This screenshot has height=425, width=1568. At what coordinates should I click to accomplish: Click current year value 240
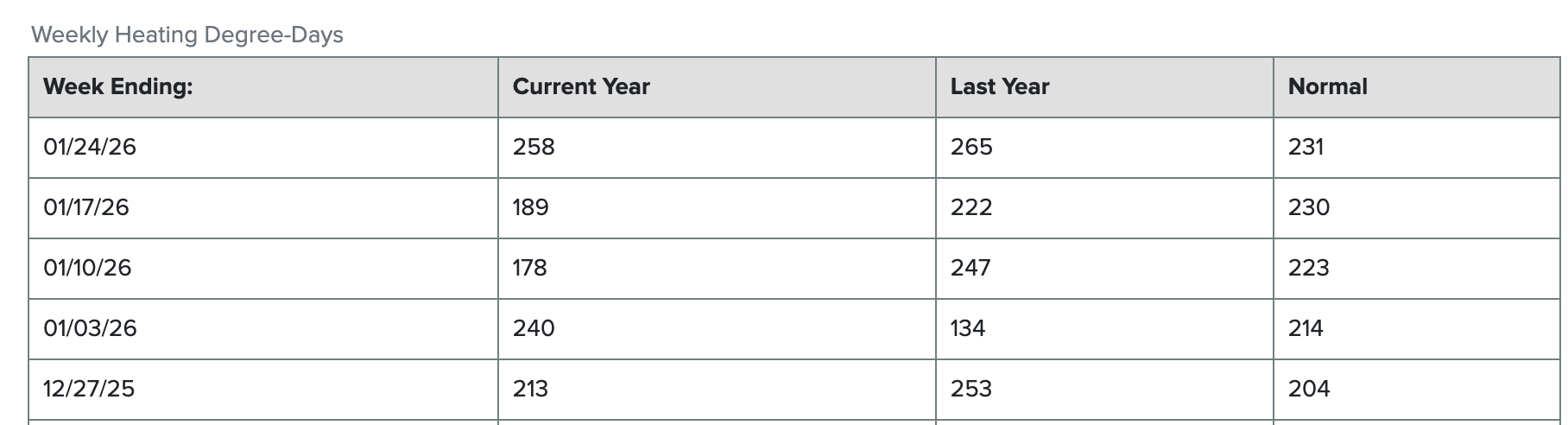click(x=534, y=329)
